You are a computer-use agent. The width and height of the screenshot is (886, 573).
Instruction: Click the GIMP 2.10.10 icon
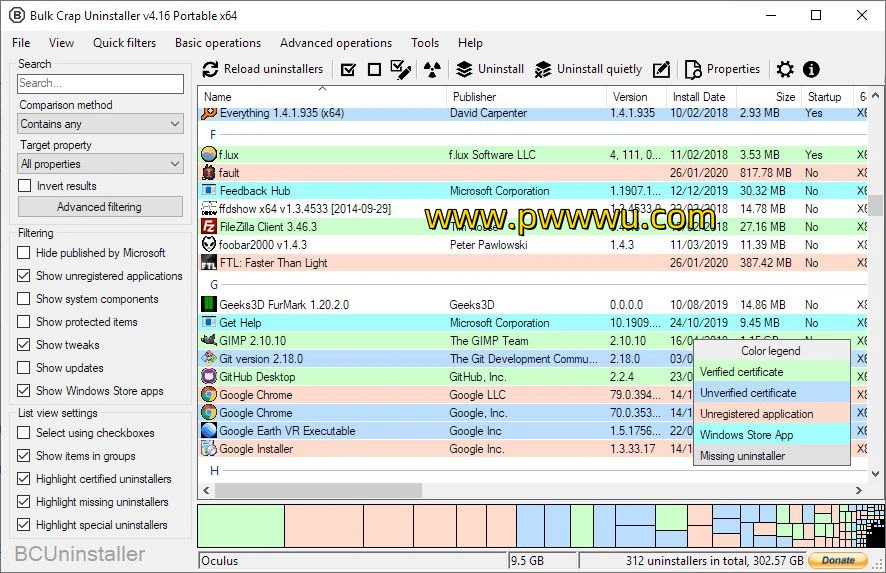tap(209, 340)
